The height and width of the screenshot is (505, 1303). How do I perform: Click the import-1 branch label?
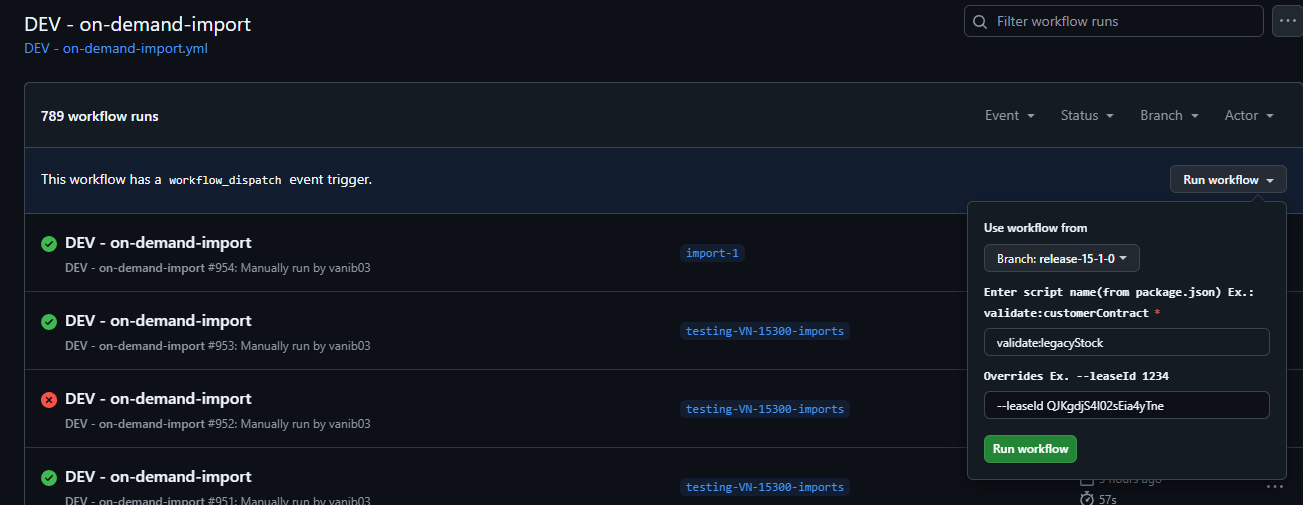[712, 253]
